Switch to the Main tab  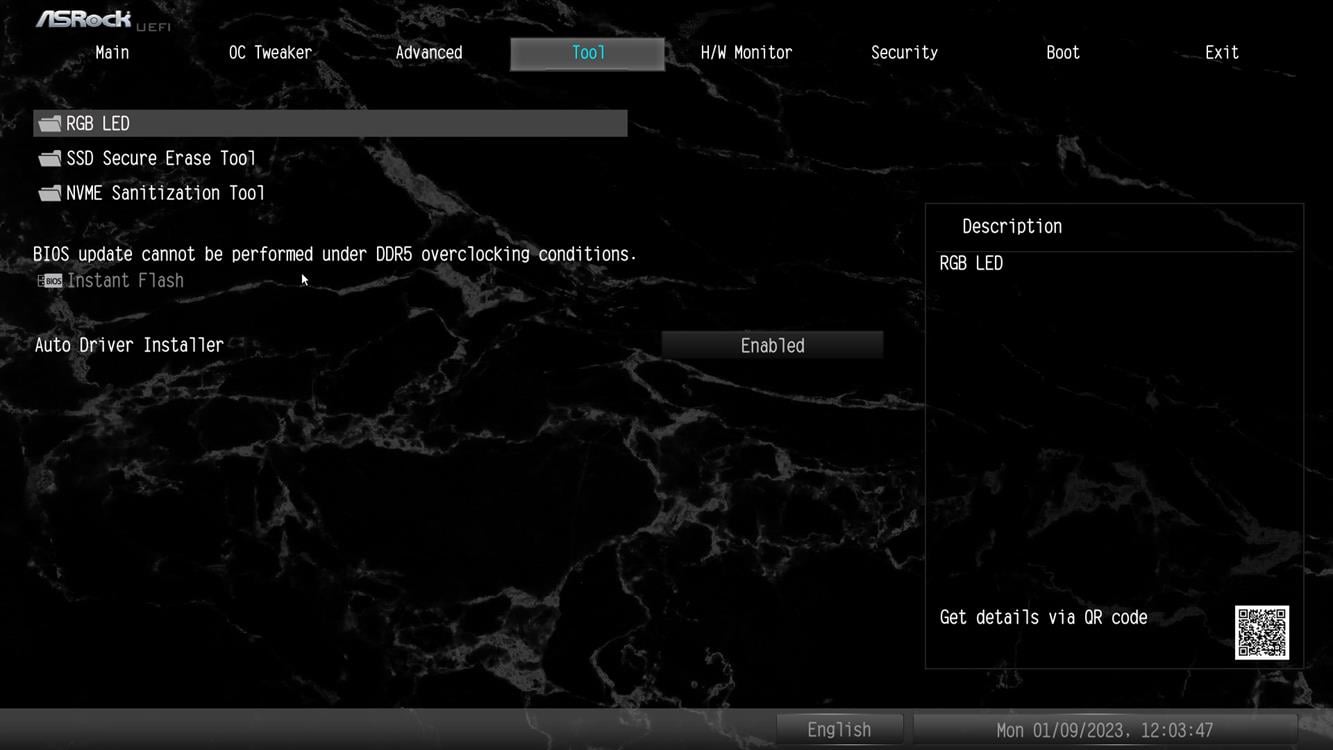pyautogui.click(x=112, y=53)
